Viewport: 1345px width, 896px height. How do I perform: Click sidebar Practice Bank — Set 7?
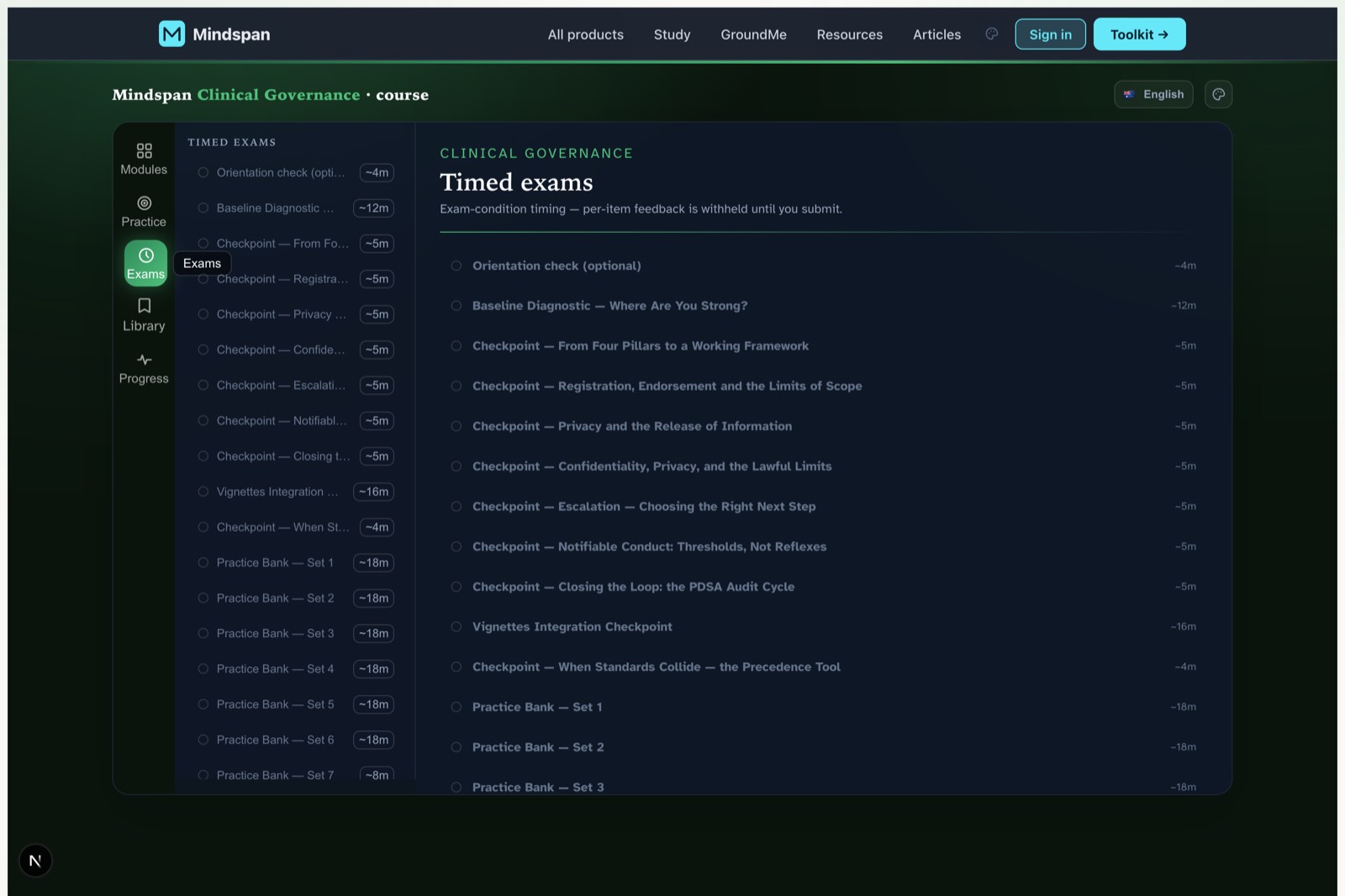click(296, 775)
